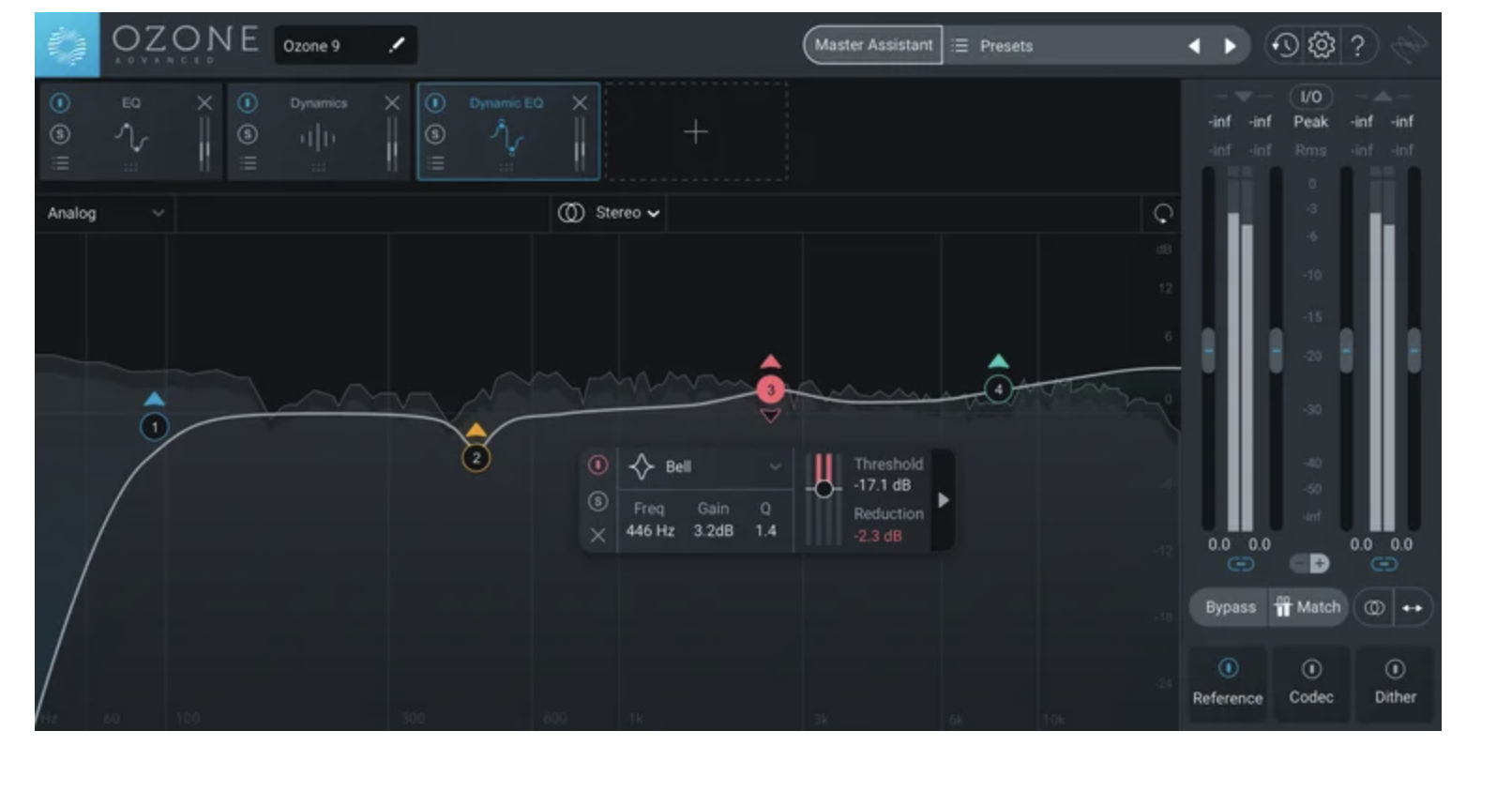The image size is (1512, 792).
Task: Open Dynamic EQ module preset list icon
Action: point(436,164)
